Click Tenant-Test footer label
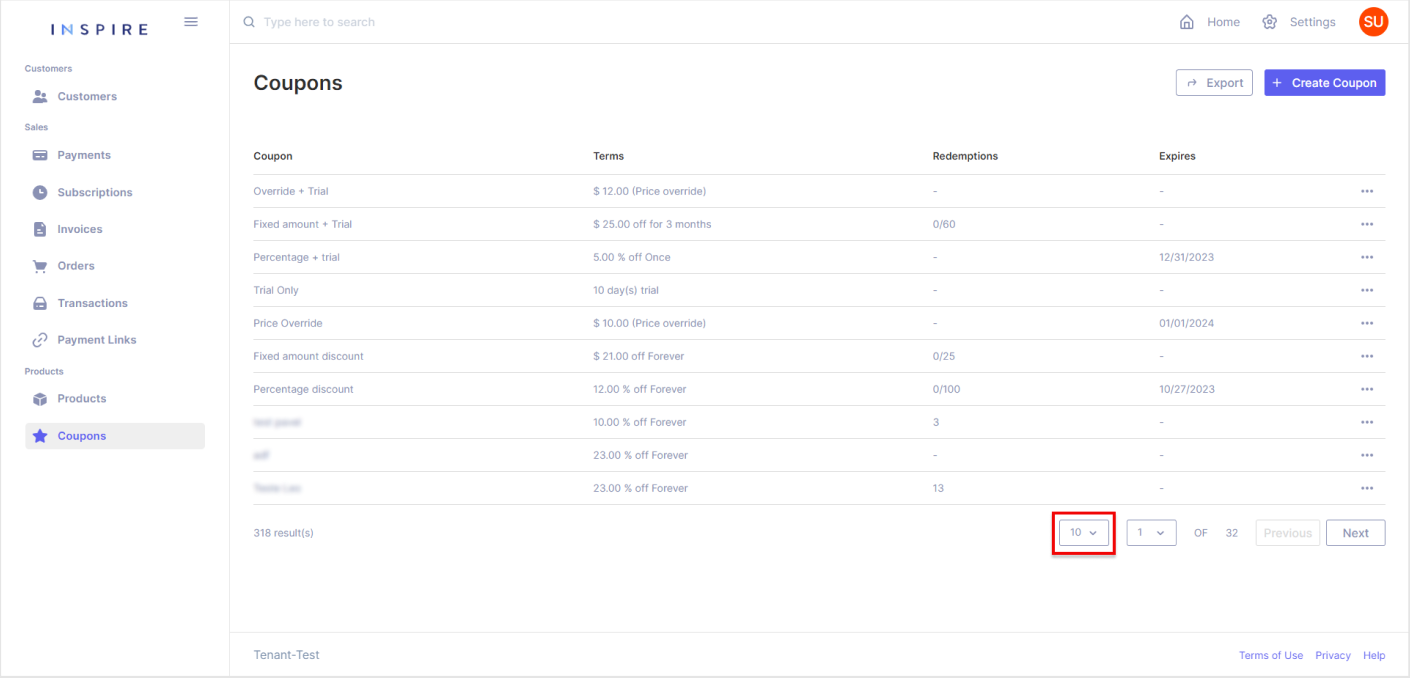This screenshot has width=1410, height=678. (x=287, y=655)
